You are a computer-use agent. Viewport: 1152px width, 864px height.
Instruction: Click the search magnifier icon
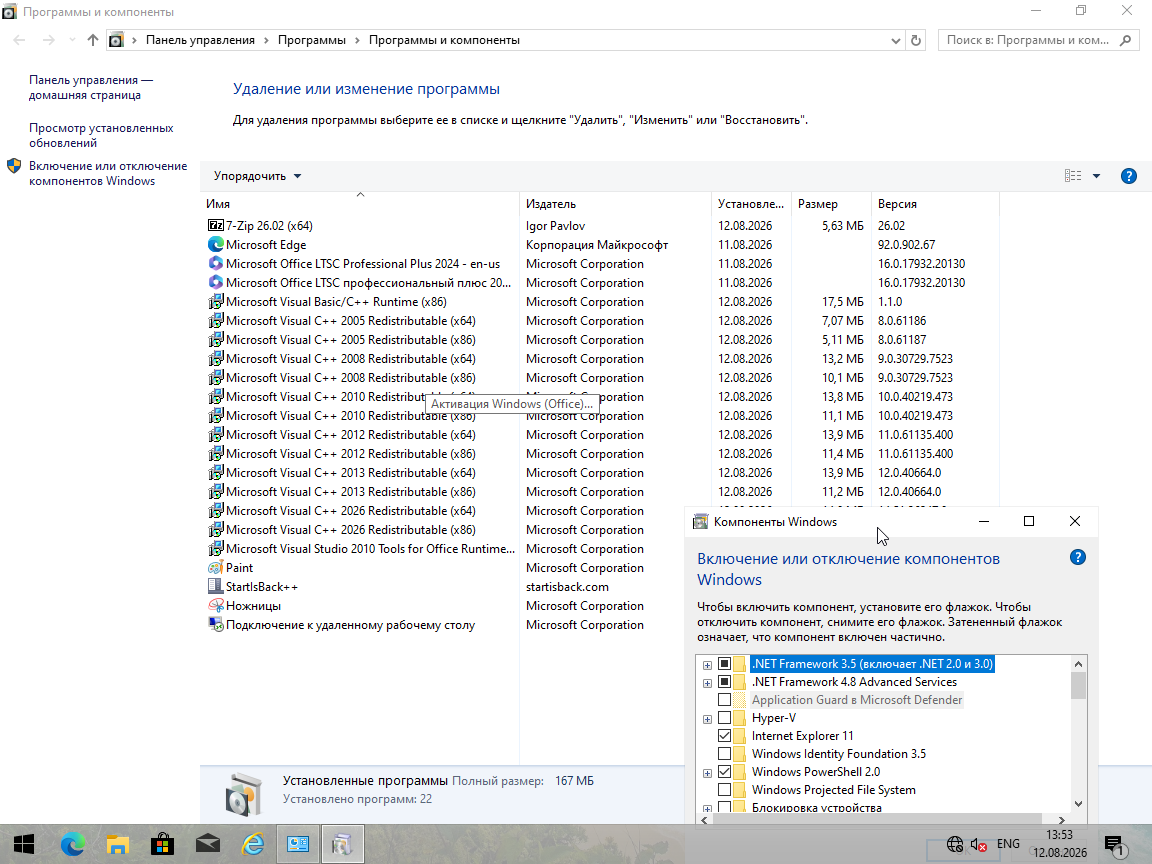(1126, 40)
